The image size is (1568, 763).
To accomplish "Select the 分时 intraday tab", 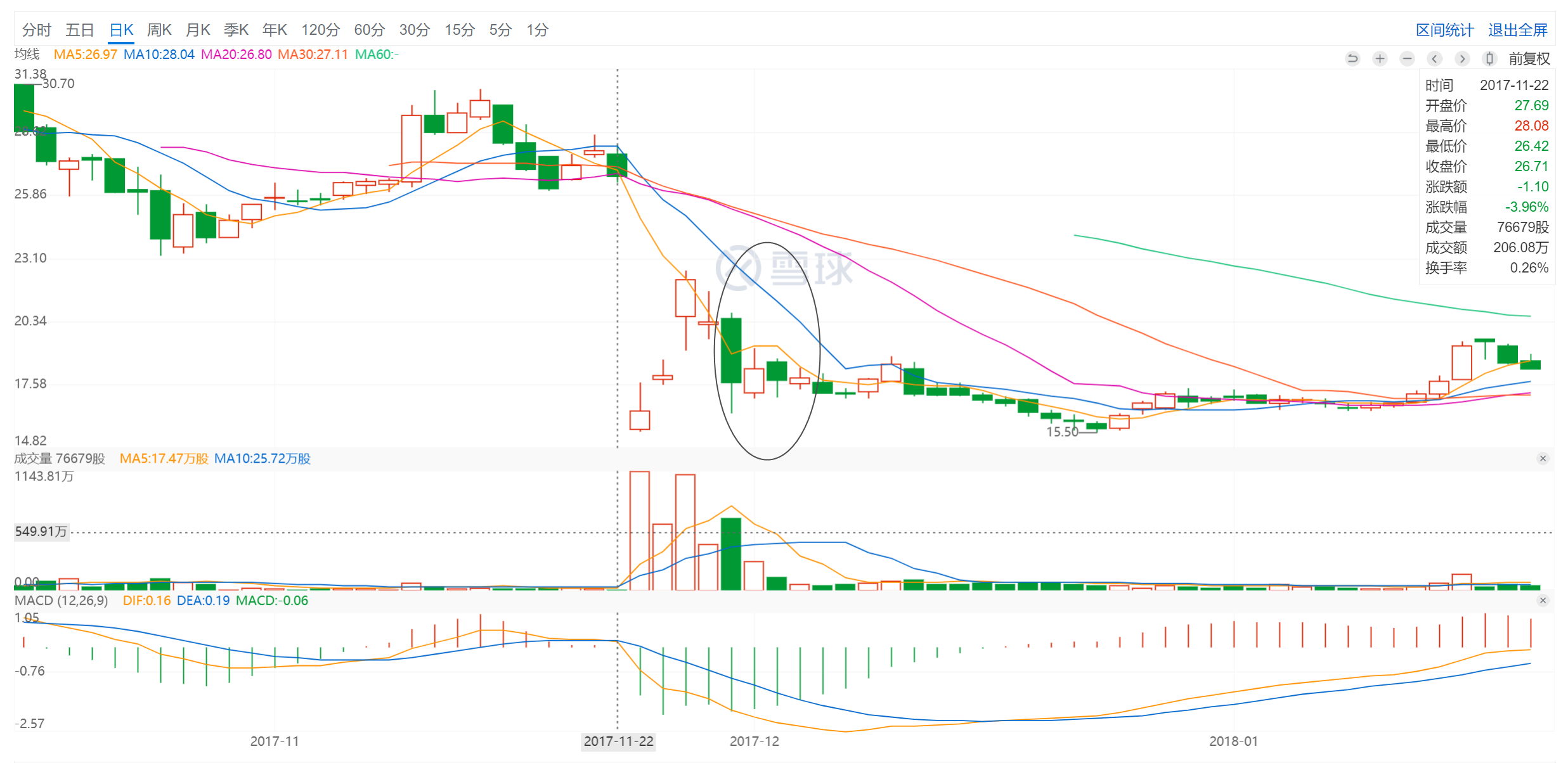I will [x=36, y=30].
